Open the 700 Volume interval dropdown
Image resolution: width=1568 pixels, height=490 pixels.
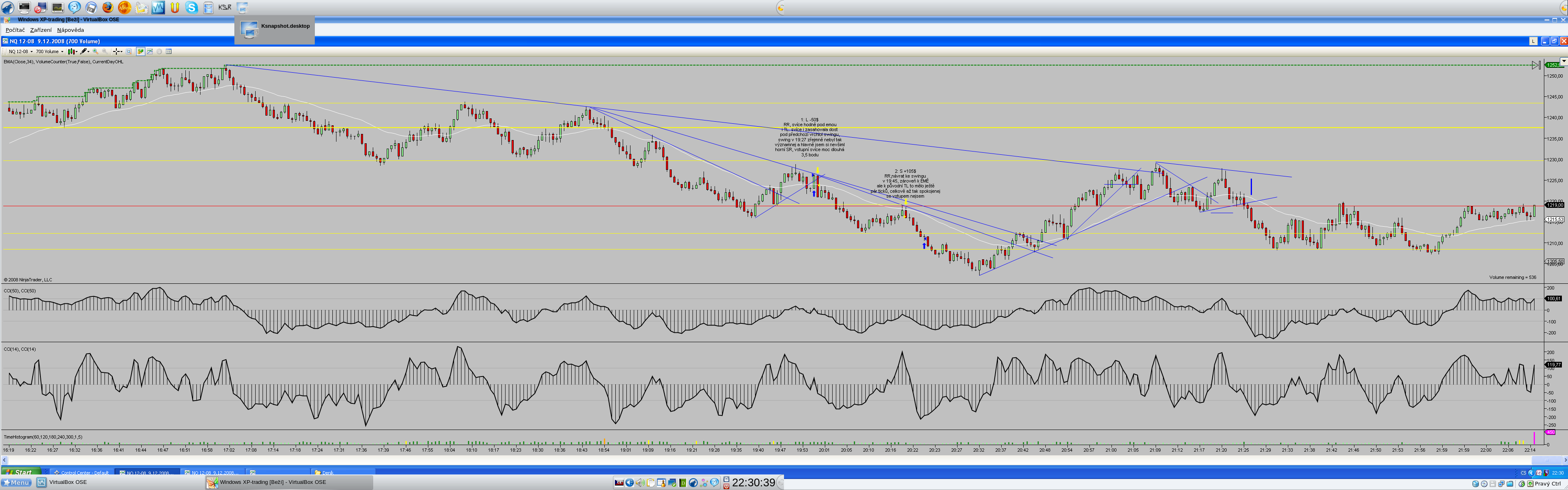[x=62, y=52]
